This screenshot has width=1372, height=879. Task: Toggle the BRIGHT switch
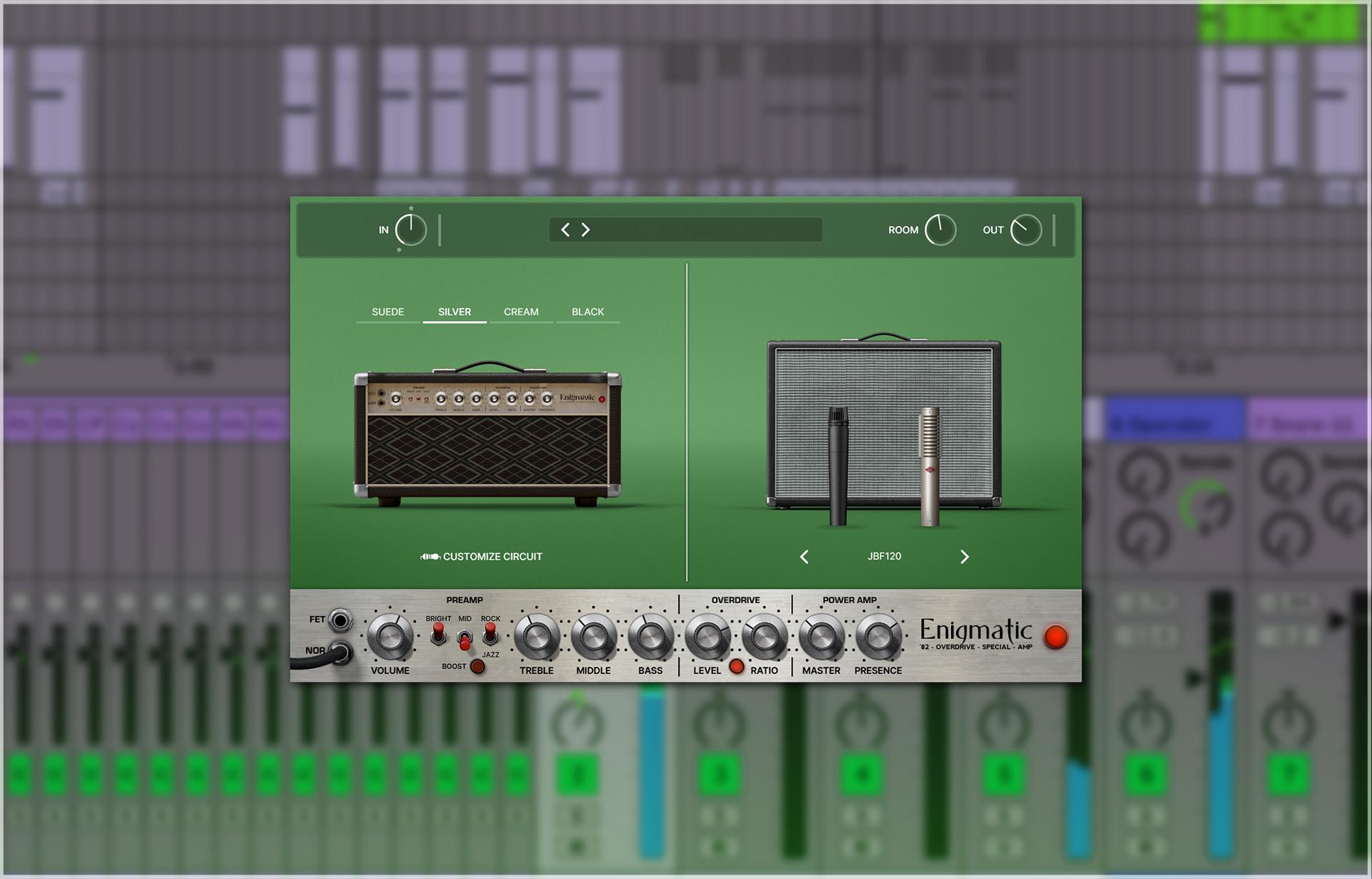[438, 633]
